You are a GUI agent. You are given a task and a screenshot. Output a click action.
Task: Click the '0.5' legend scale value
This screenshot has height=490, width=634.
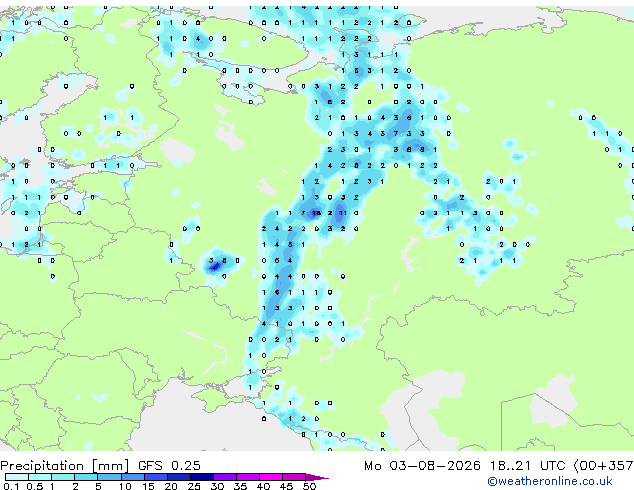[x=35, y=486]
